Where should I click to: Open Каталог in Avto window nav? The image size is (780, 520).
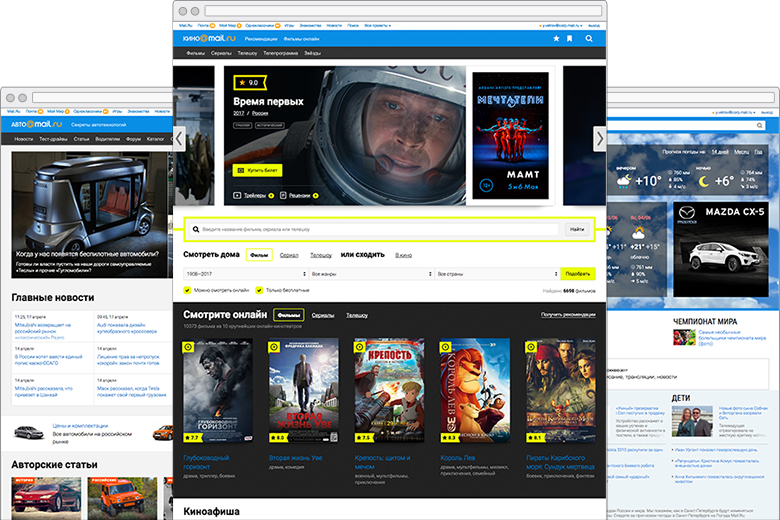(x=156, y=139)
